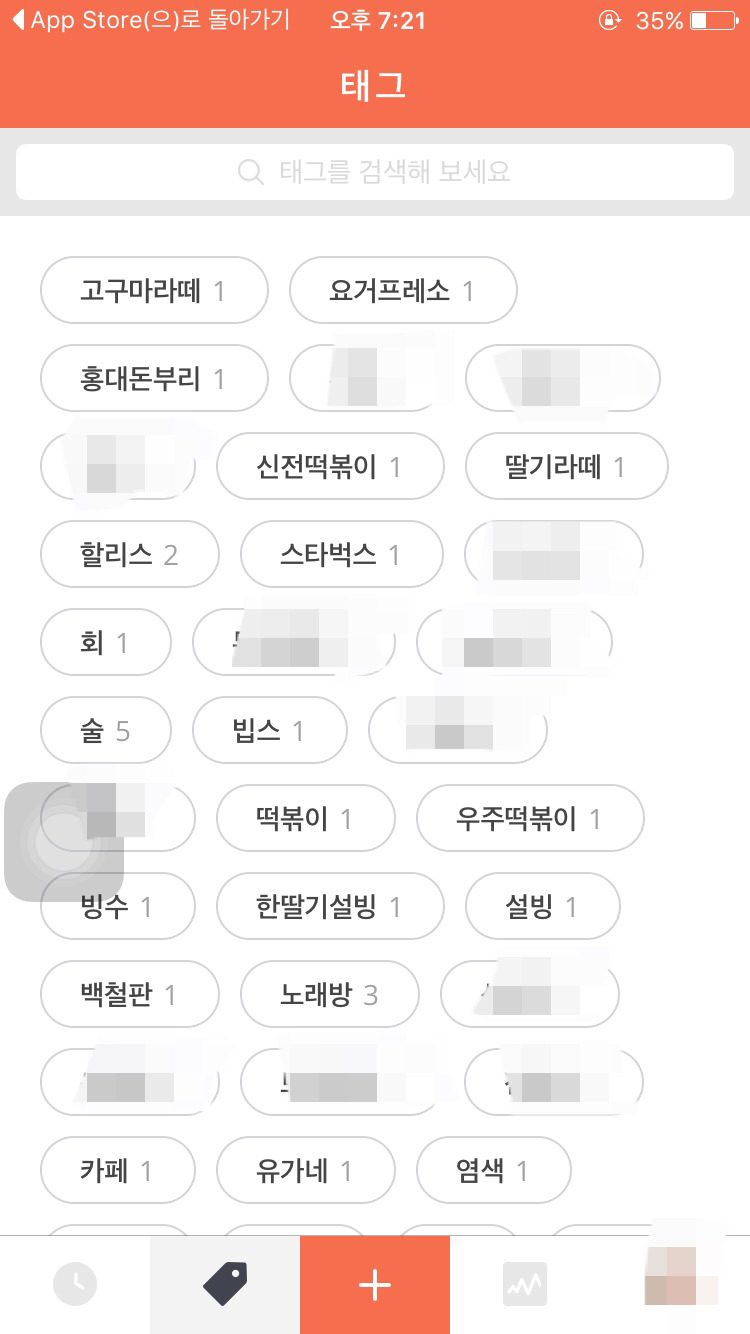Tap the 술 tag chip
The image size is (750, 1334).
tap(105, 731)
